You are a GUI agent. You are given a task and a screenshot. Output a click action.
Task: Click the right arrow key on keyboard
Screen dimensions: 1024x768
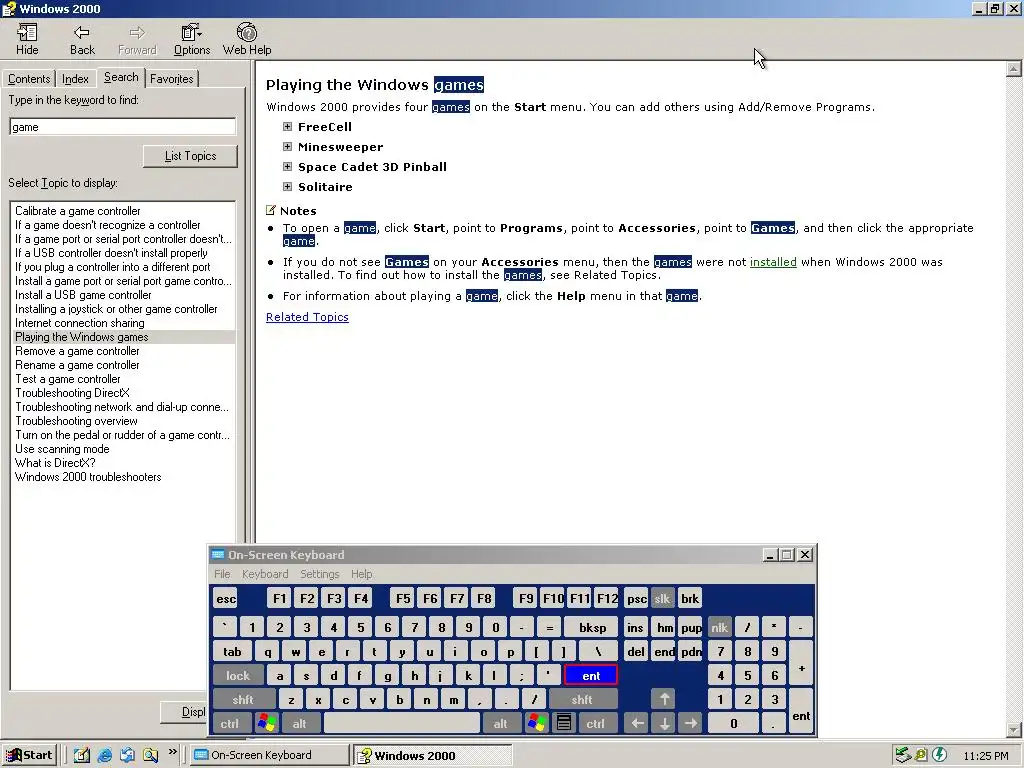pyautogui.click(x=690, y=723)
